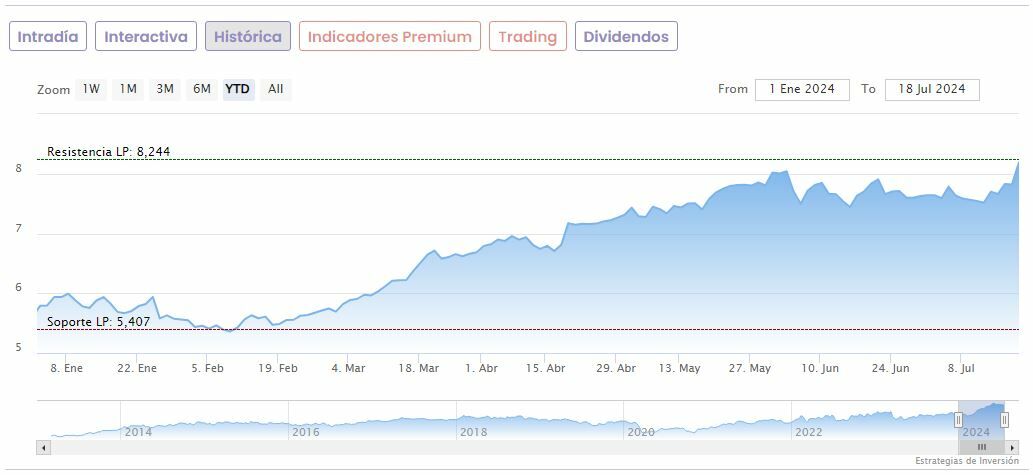
Task: Click the From date field
Action: click(802, 89)
